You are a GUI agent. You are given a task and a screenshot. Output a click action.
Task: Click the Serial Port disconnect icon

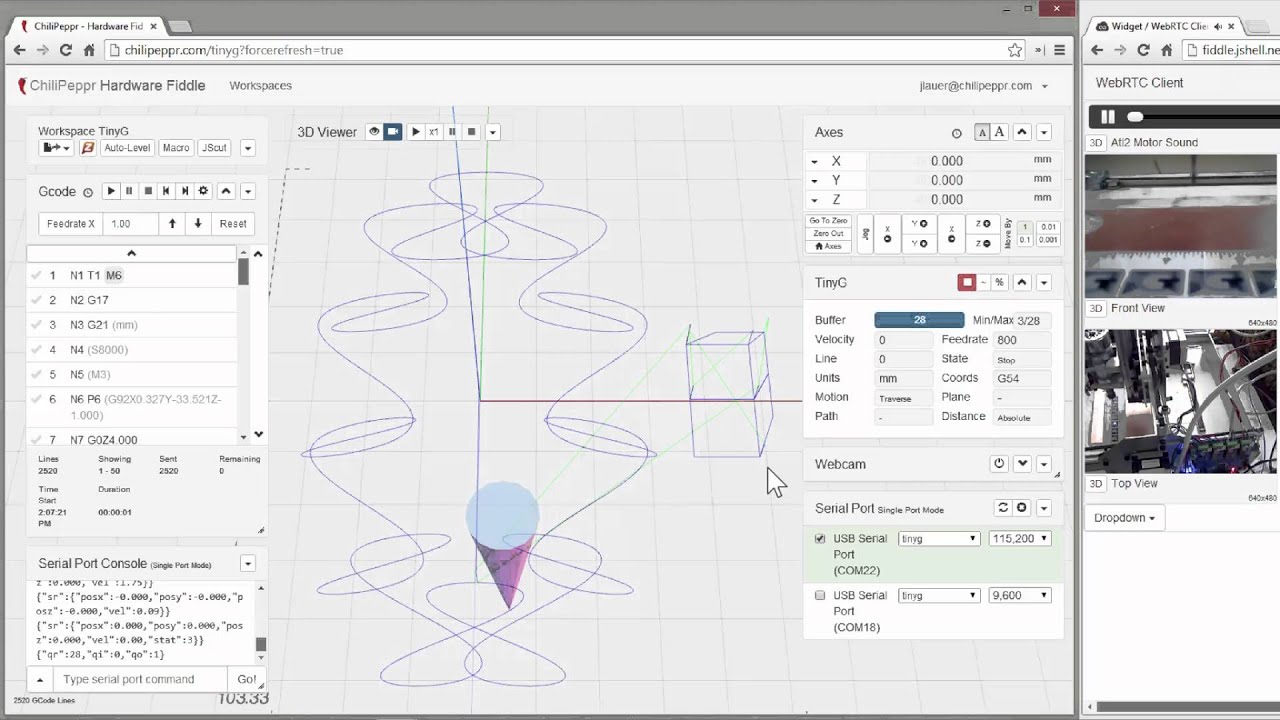(x=1021, y=508)
